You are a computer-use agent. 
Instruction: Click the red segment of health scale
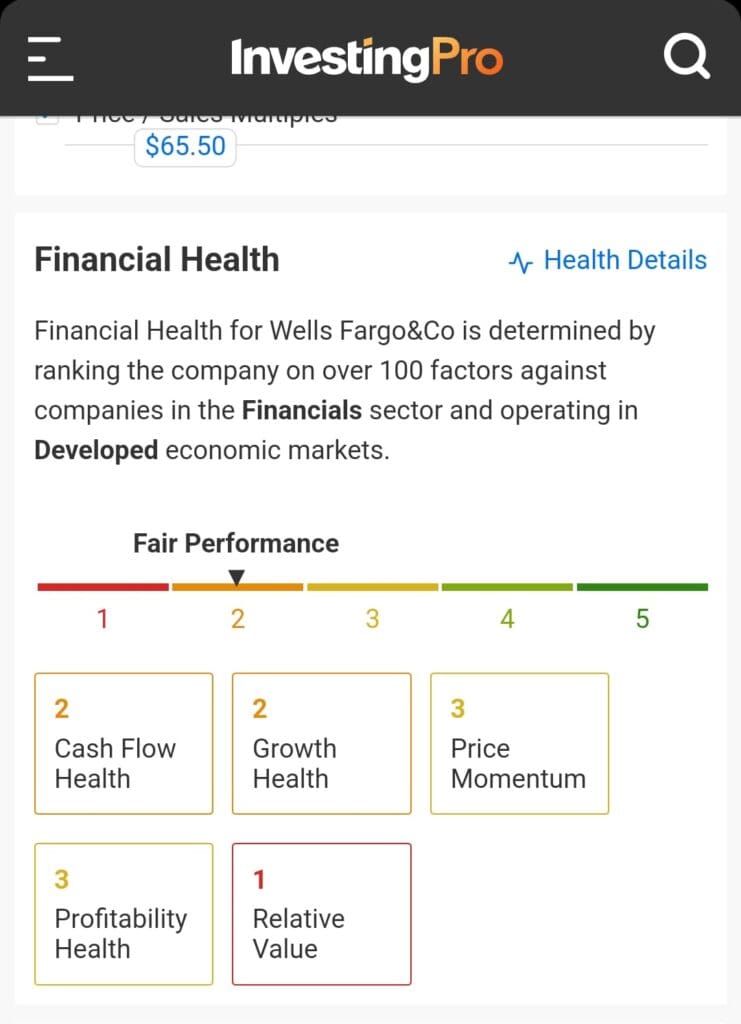(x=103, y=587)
